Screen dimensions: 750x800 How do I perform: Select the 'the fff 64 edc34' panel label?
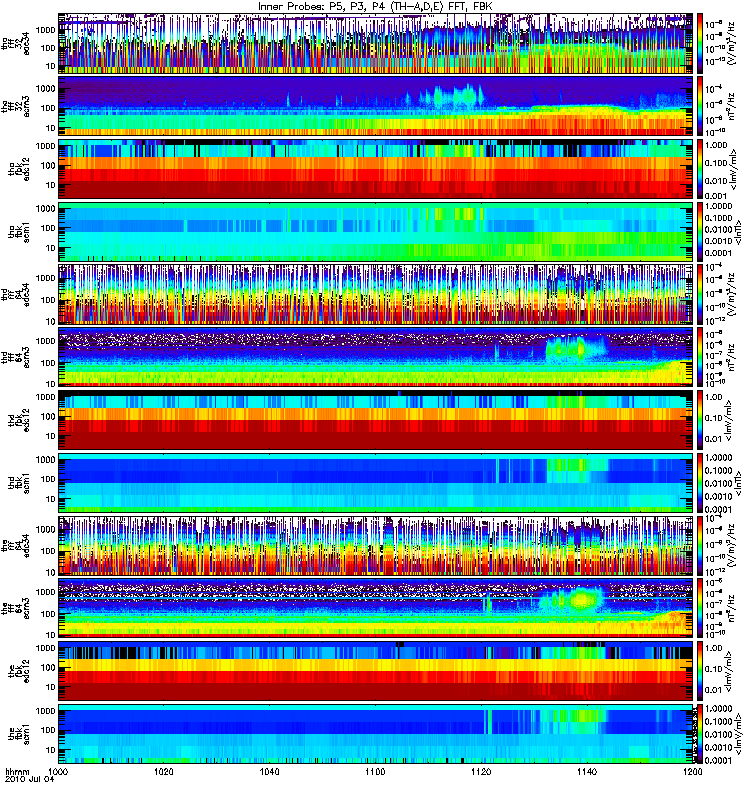(16, 546)
